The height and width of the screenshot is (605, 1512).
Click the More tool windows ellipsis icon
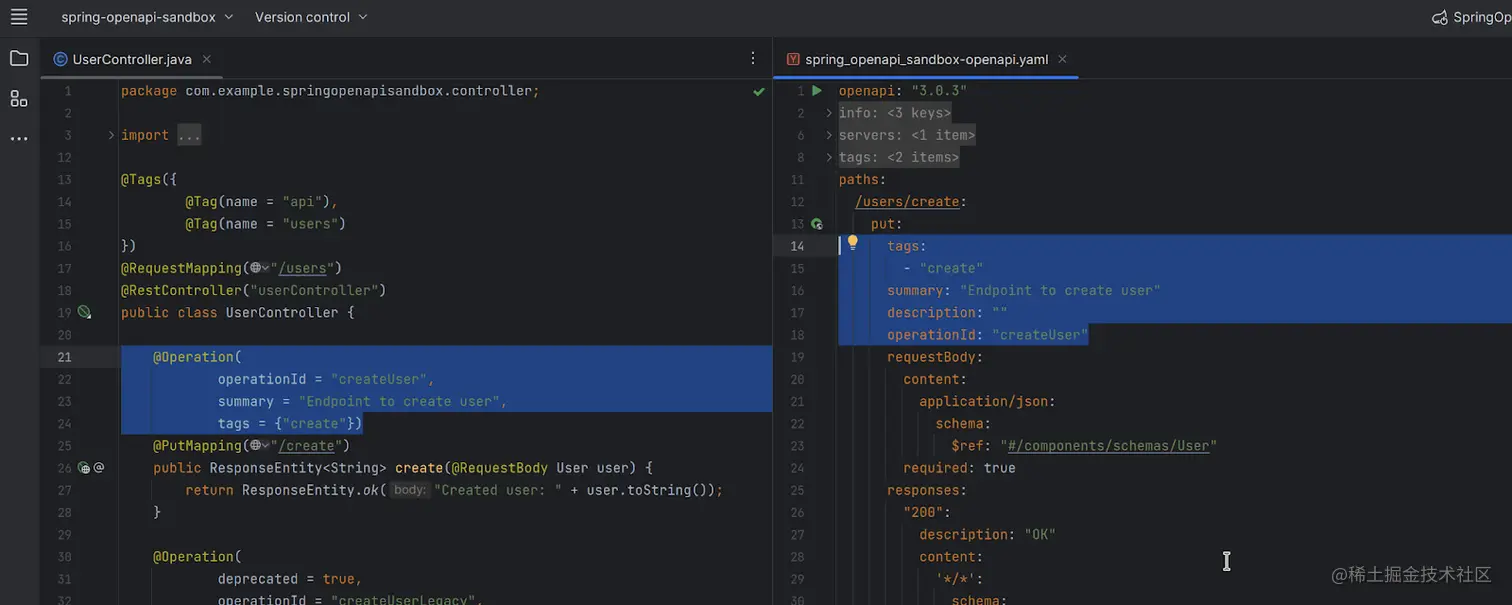[x=18, y=138]
